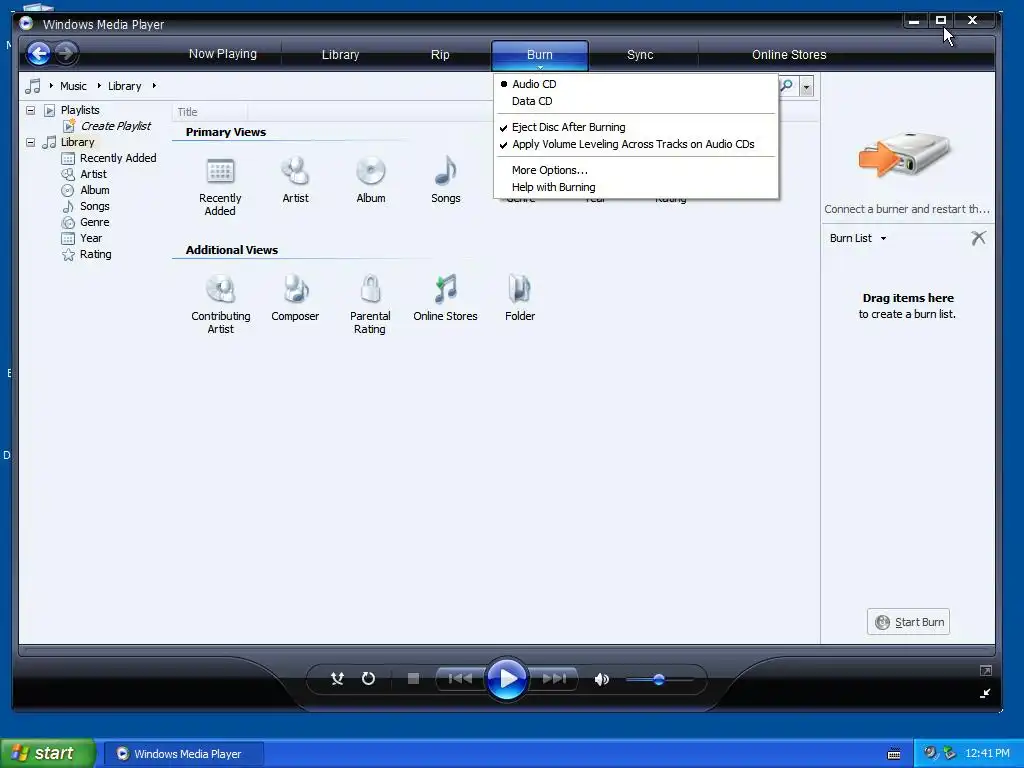Viewport: 1024px width, 768px height.
Task: Click the Start menu button
Action: [x=48, y=753]
